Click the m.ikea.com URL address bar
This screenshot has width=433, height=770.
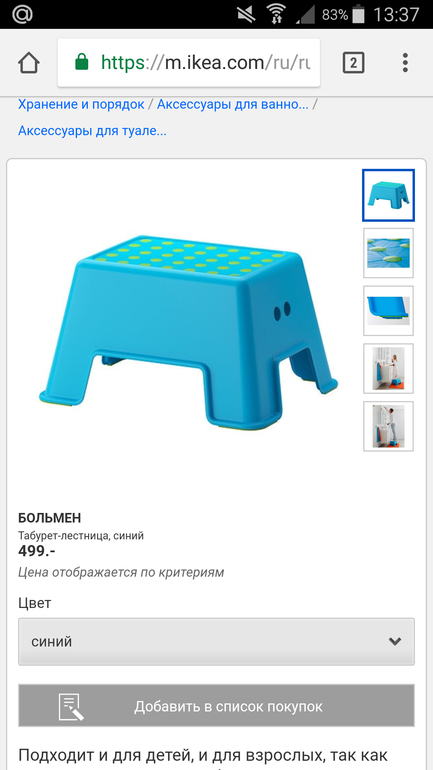pyautogui.click(x=189, y=63)
